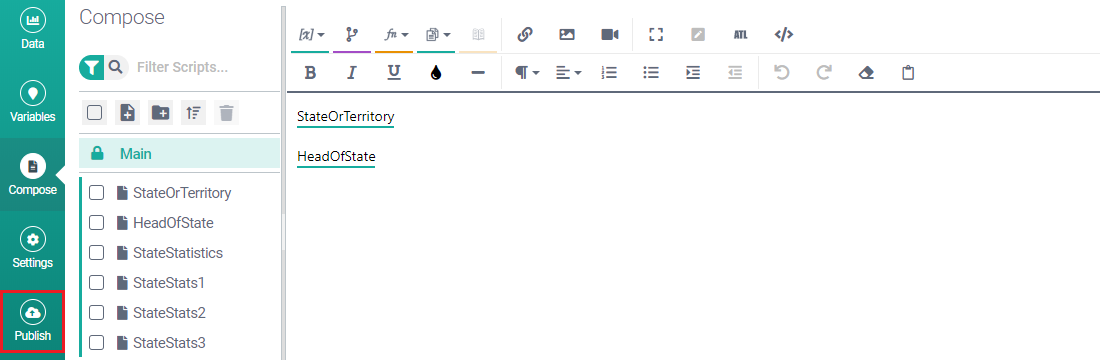Click the undo arrow

click(x=782, y=73)
